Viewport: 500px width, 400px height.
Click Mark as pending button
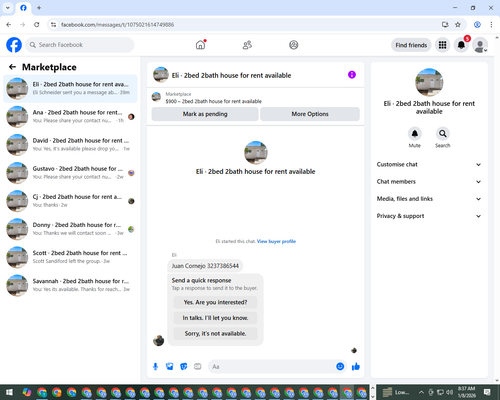205,114
